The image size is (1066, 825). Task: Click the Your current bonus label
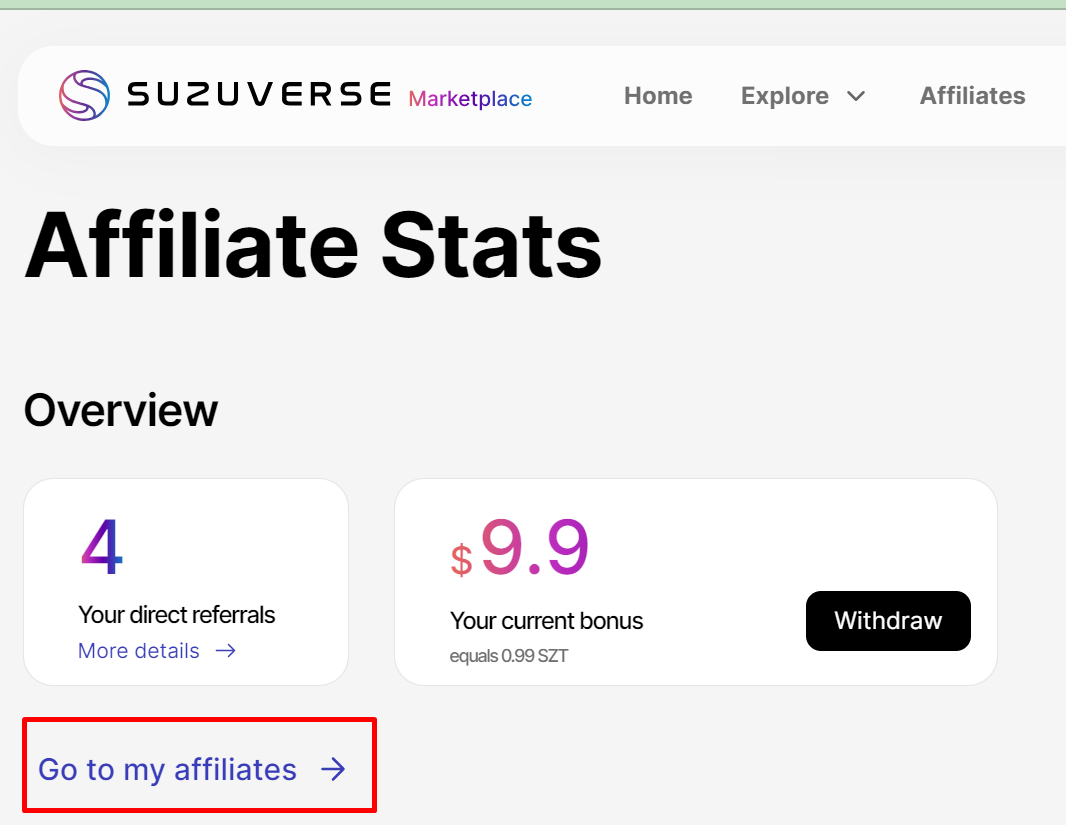(x=546, y=621)
